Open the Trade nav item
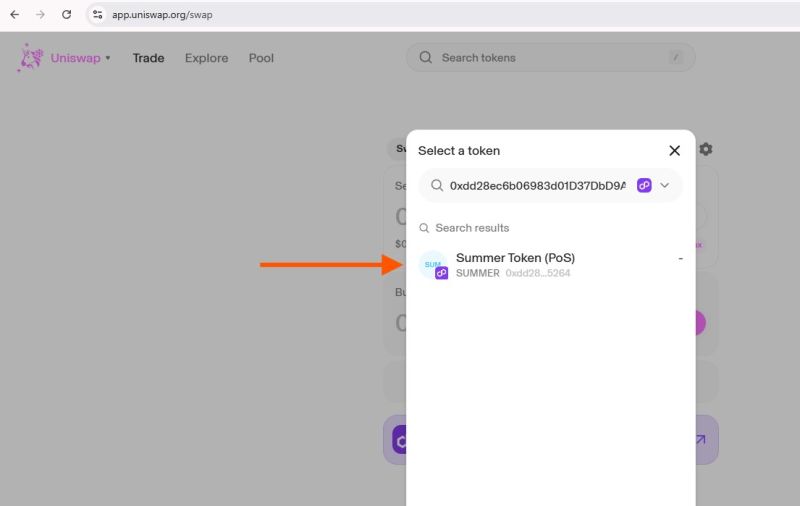 pos(148,58)
